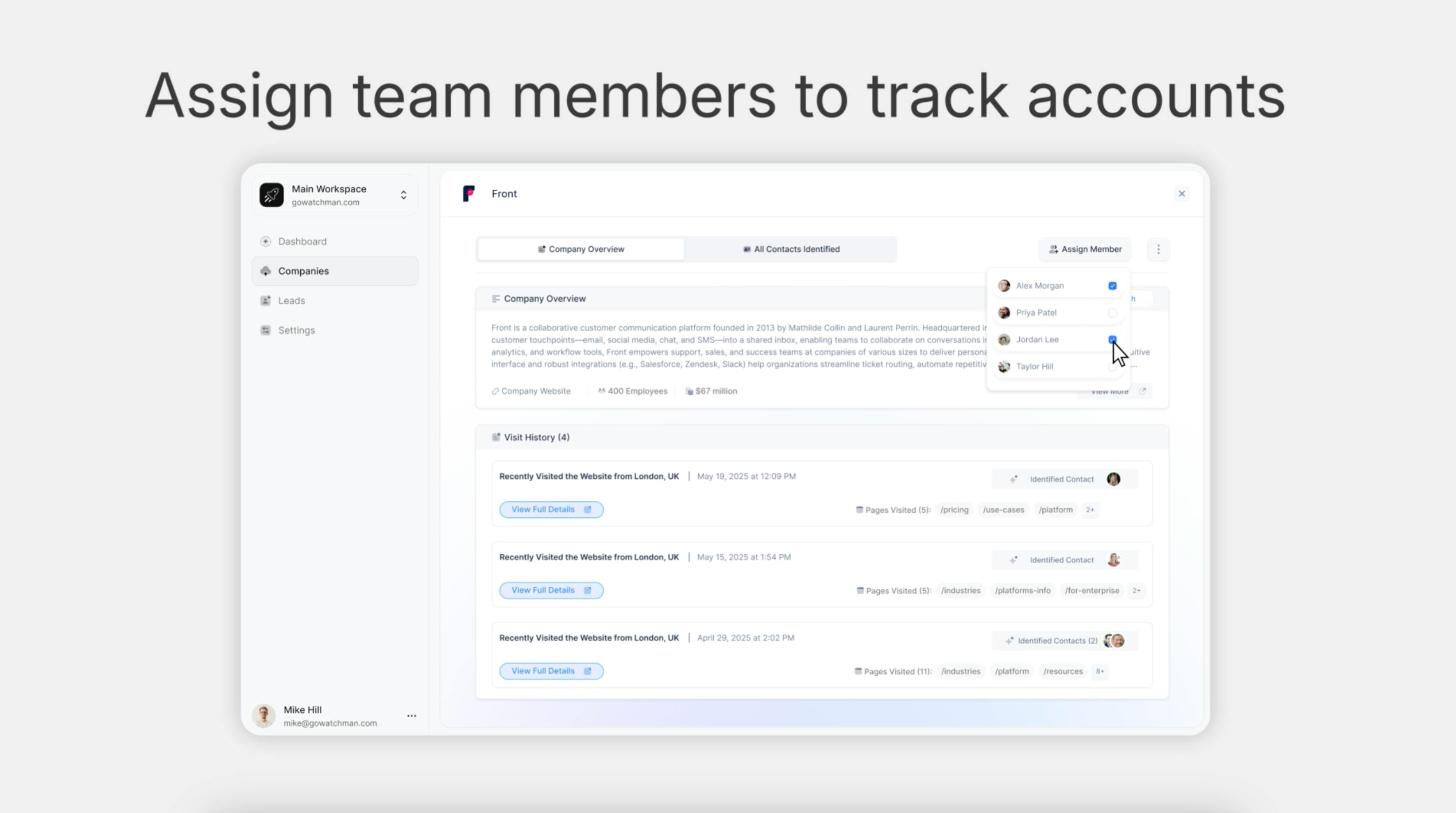
Task: Click the $67 million revenue label
Action: pyautogui.click(x=711, y=391)
